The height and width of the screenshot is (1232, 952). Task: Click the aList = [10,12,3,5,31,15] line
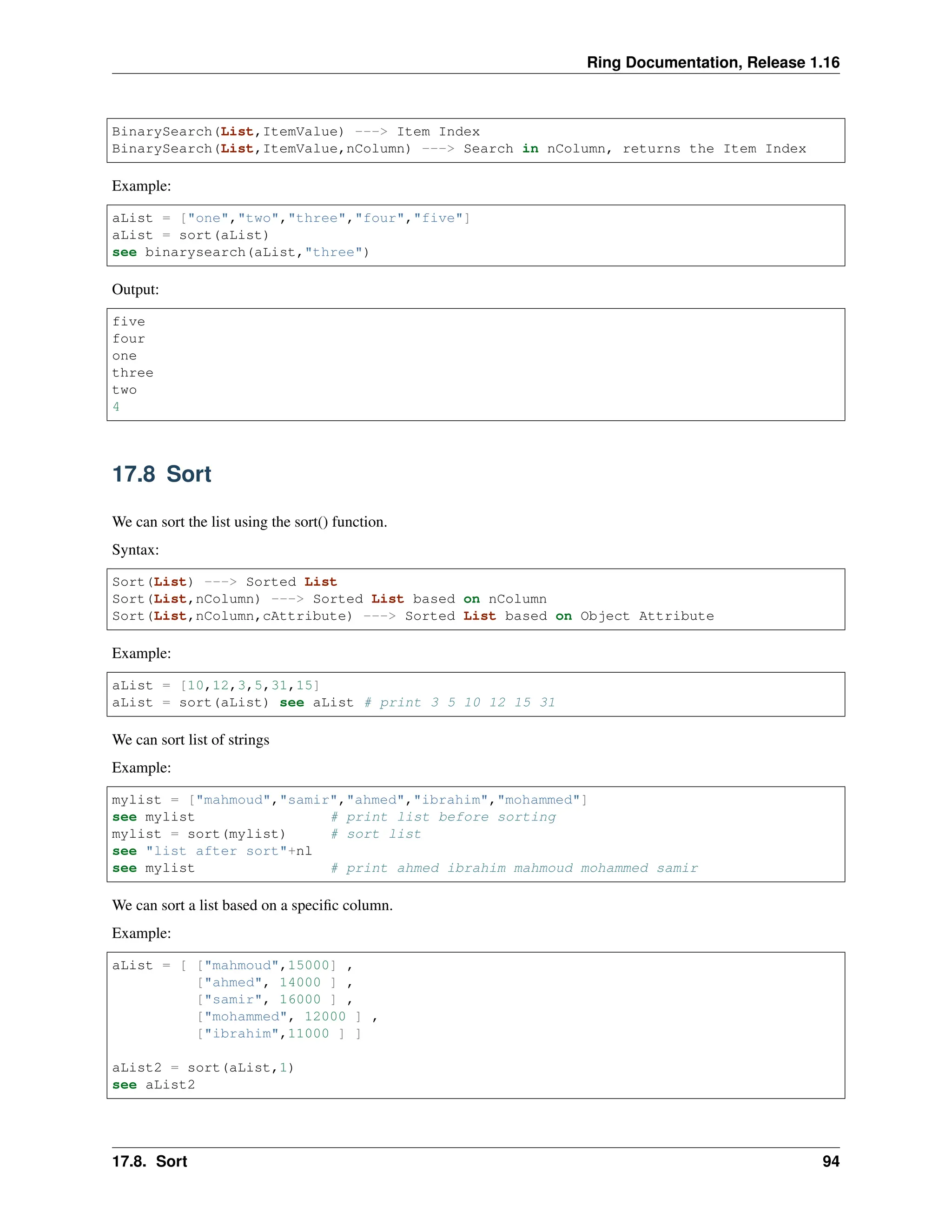[215, 685]
